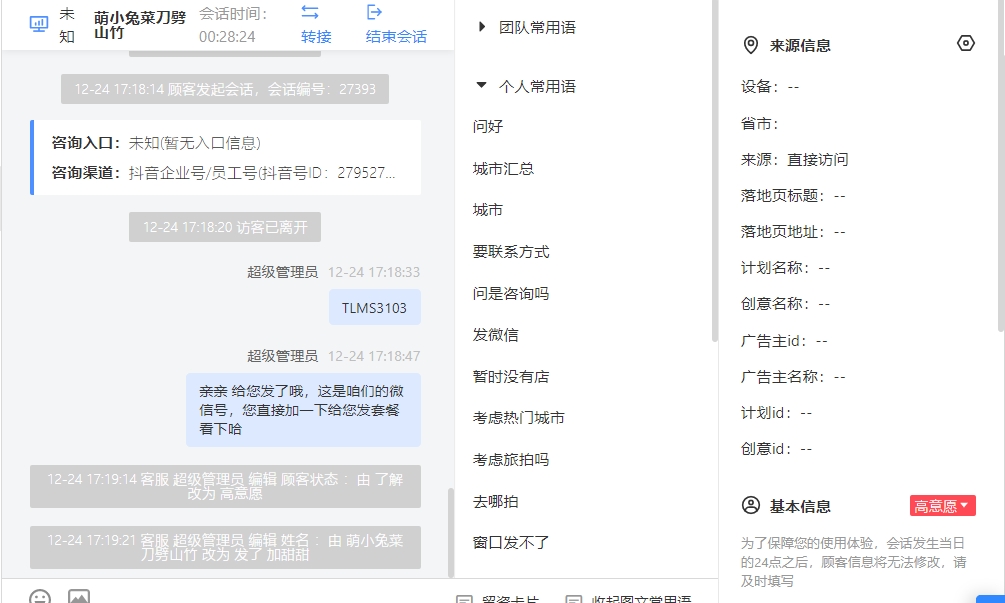This screenshot has height=603, width=1005.
Task: Click the 结束会话 exit icon
Action: (374, 12)
